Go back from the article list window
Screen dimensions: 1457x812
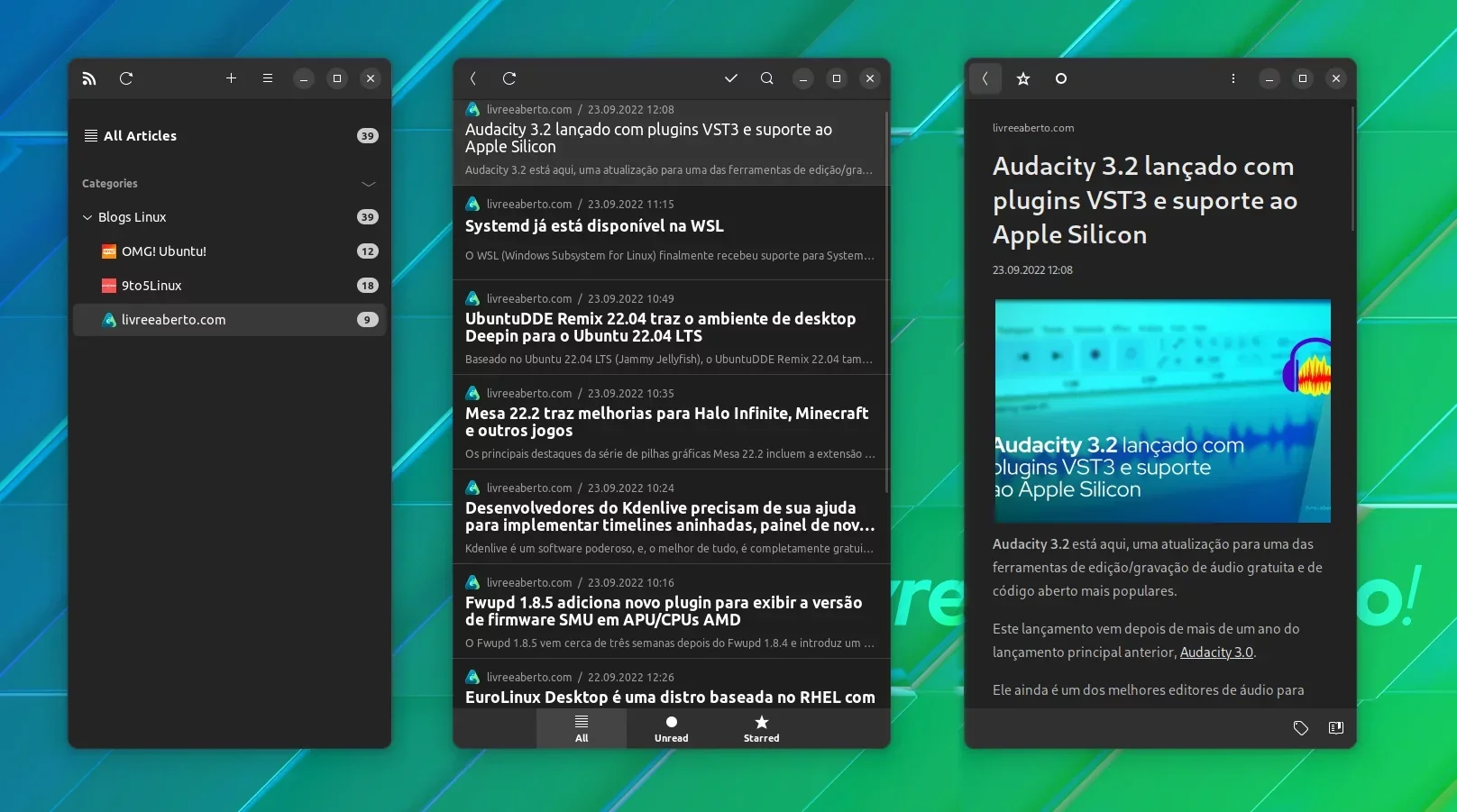click(x=473, y=78)
